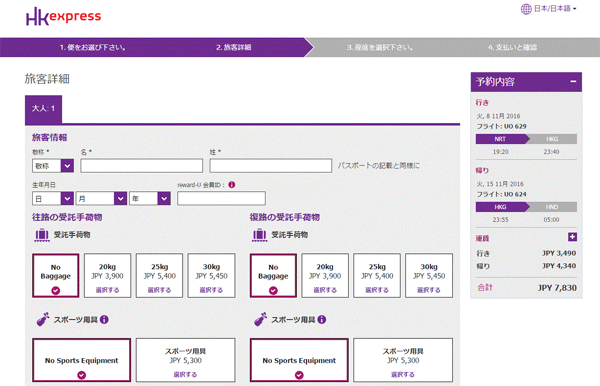The width and height of the screenshot is (600, 386).
Task: Select outbound No Baggage option
Action: coord(56,275)
